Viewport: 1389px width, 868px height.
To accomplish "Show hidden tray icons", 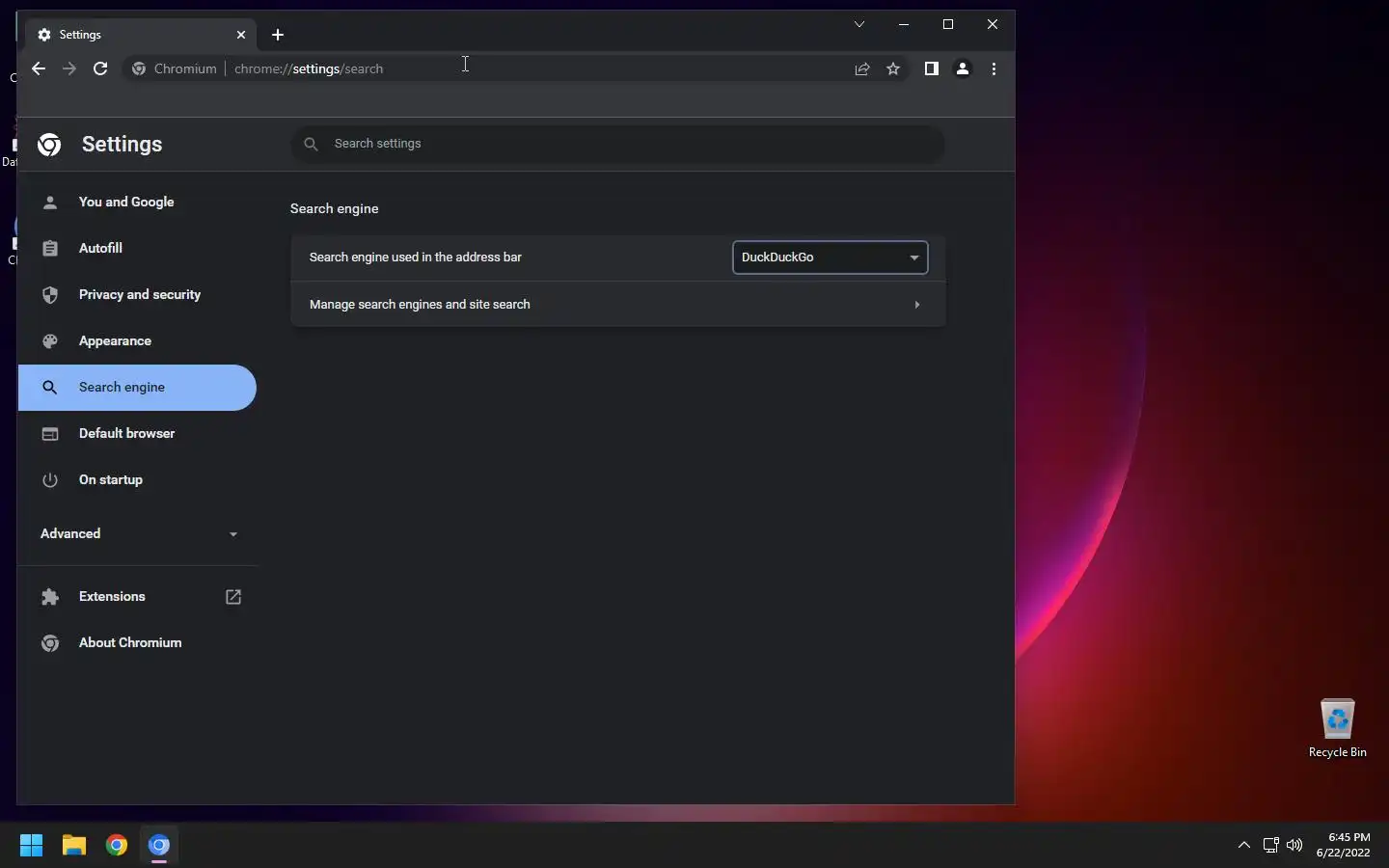I will 1244,846.
